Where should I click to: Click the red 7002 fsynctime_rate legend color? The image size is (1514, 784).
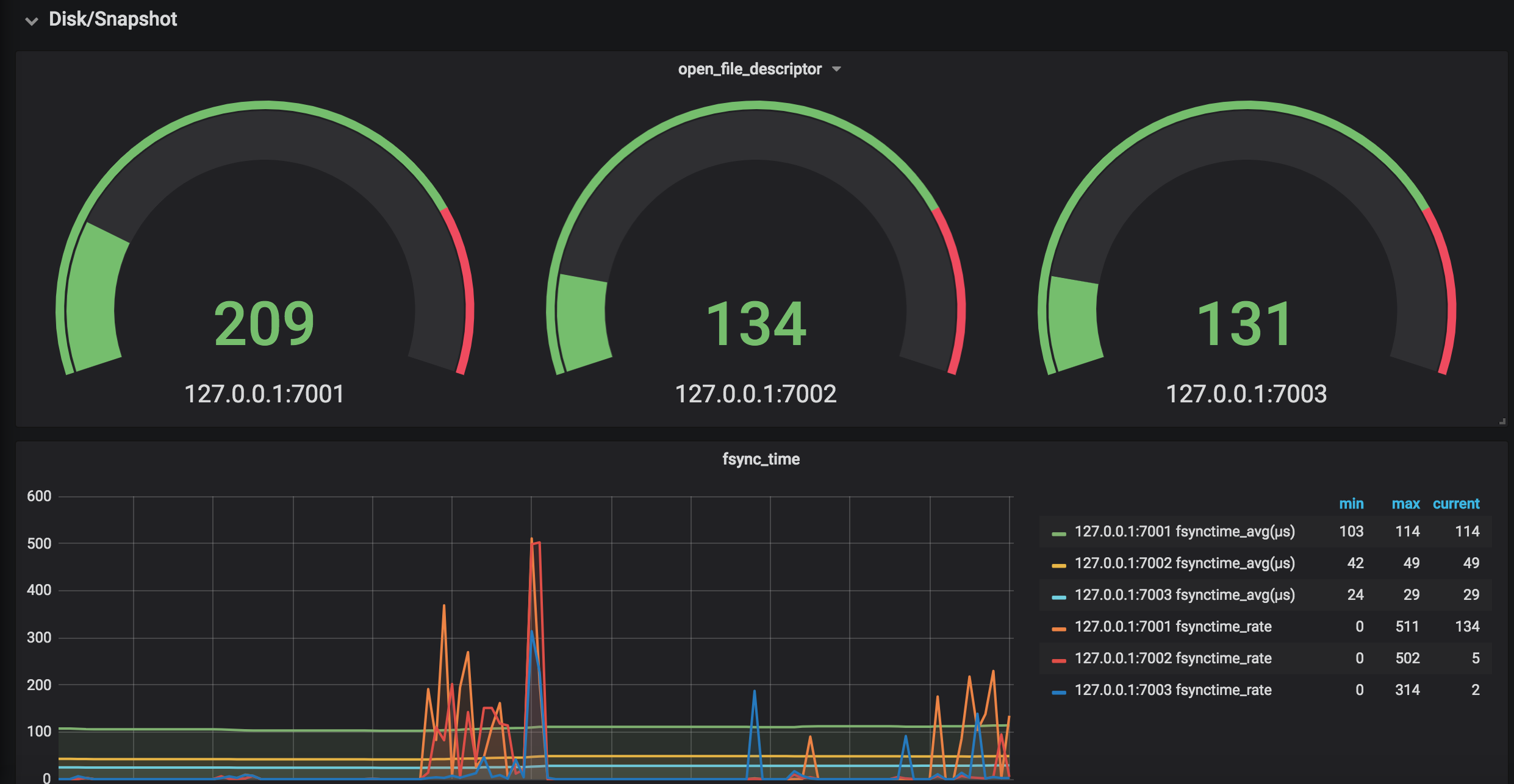pos(1058,660)
